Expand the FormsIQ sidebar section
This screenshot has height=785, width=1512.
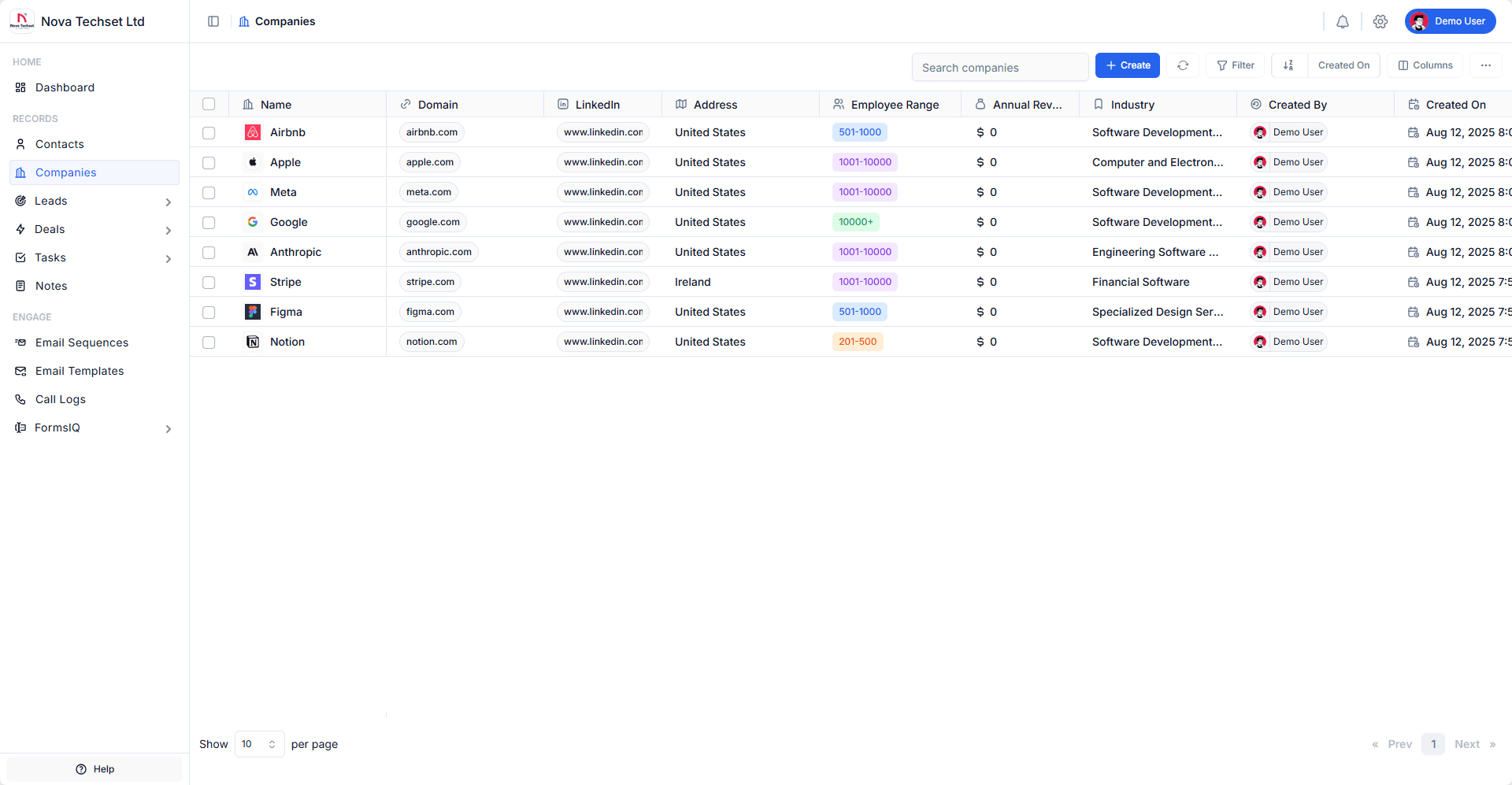click(x=168, y=429)
